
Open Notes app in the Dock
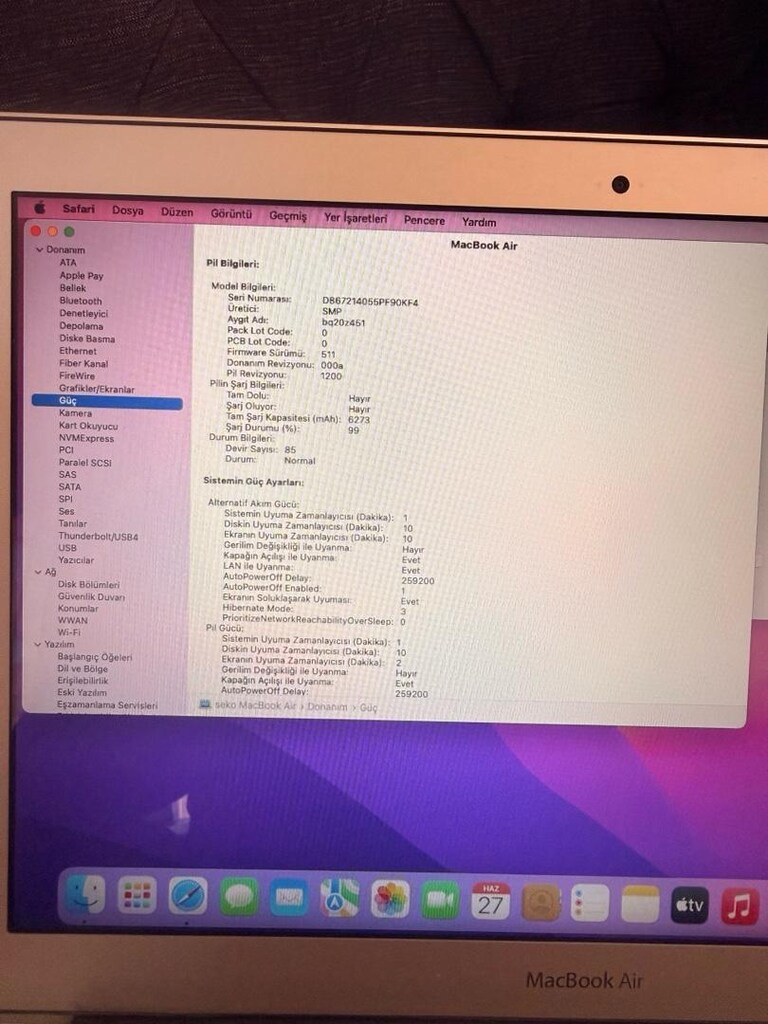[640, 904]
